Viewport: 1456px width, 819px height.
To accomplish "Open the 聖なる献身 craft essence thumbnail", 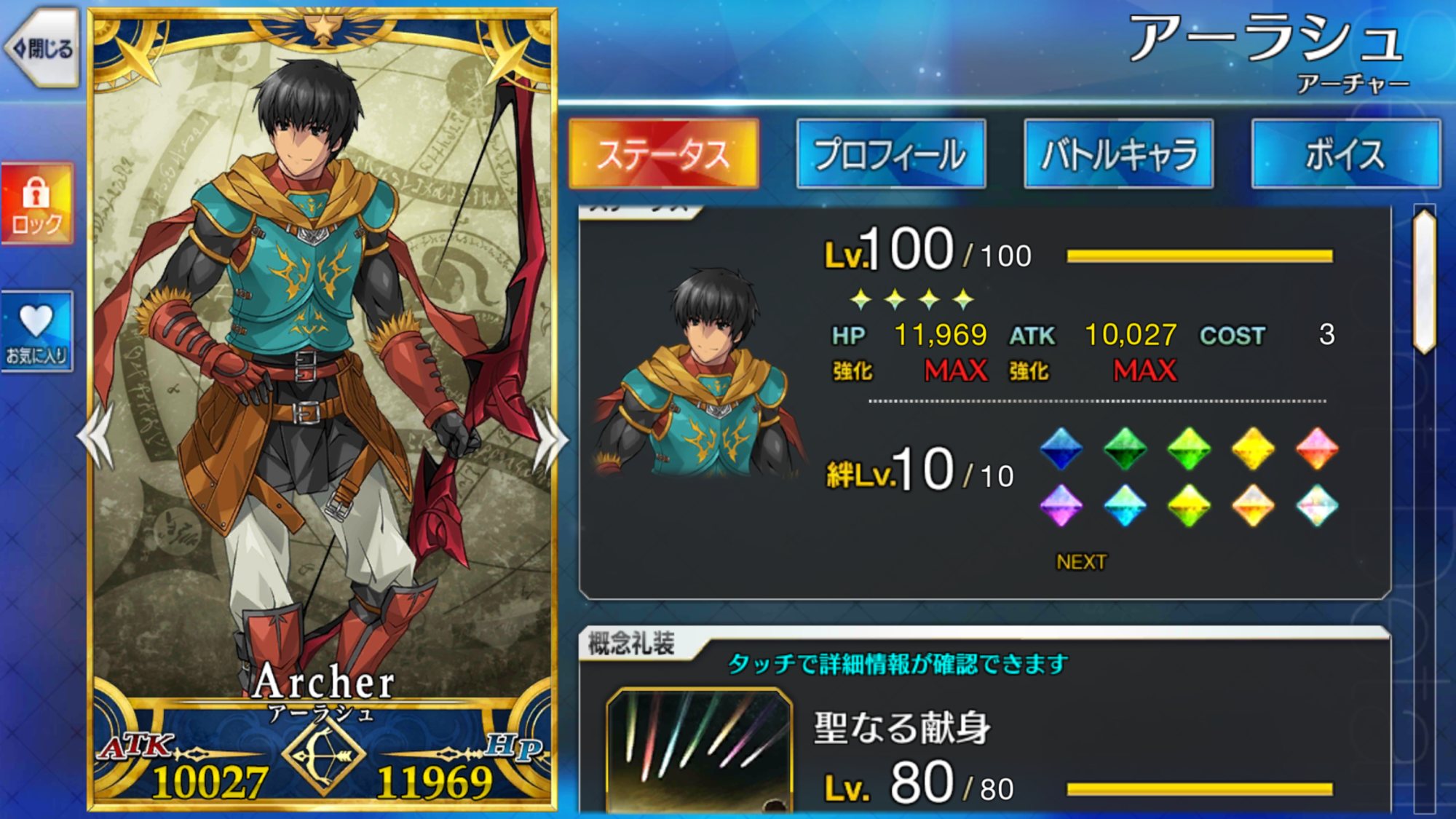I will [699, 750].
